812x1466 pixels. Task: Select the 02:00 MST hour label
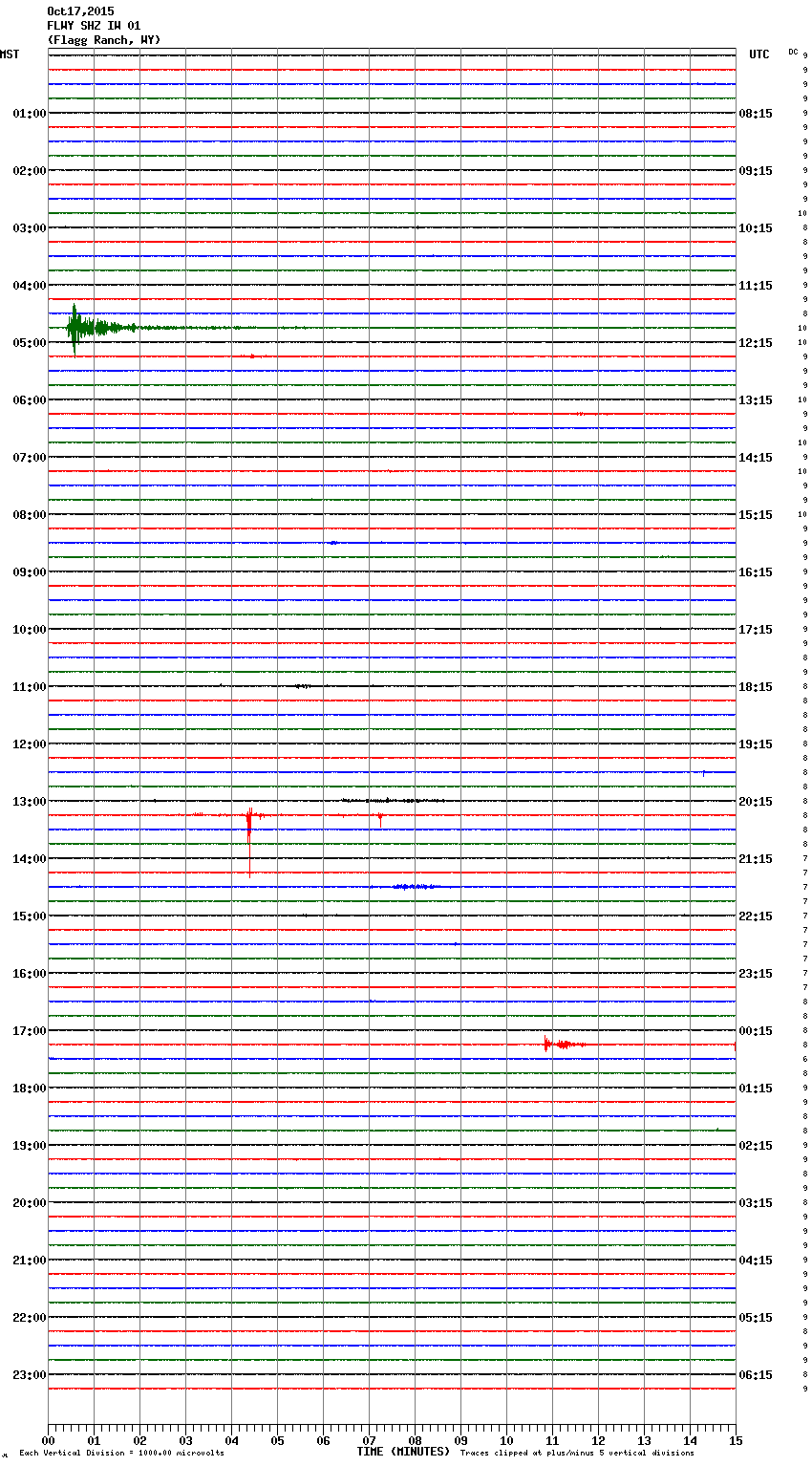[30, 171]
